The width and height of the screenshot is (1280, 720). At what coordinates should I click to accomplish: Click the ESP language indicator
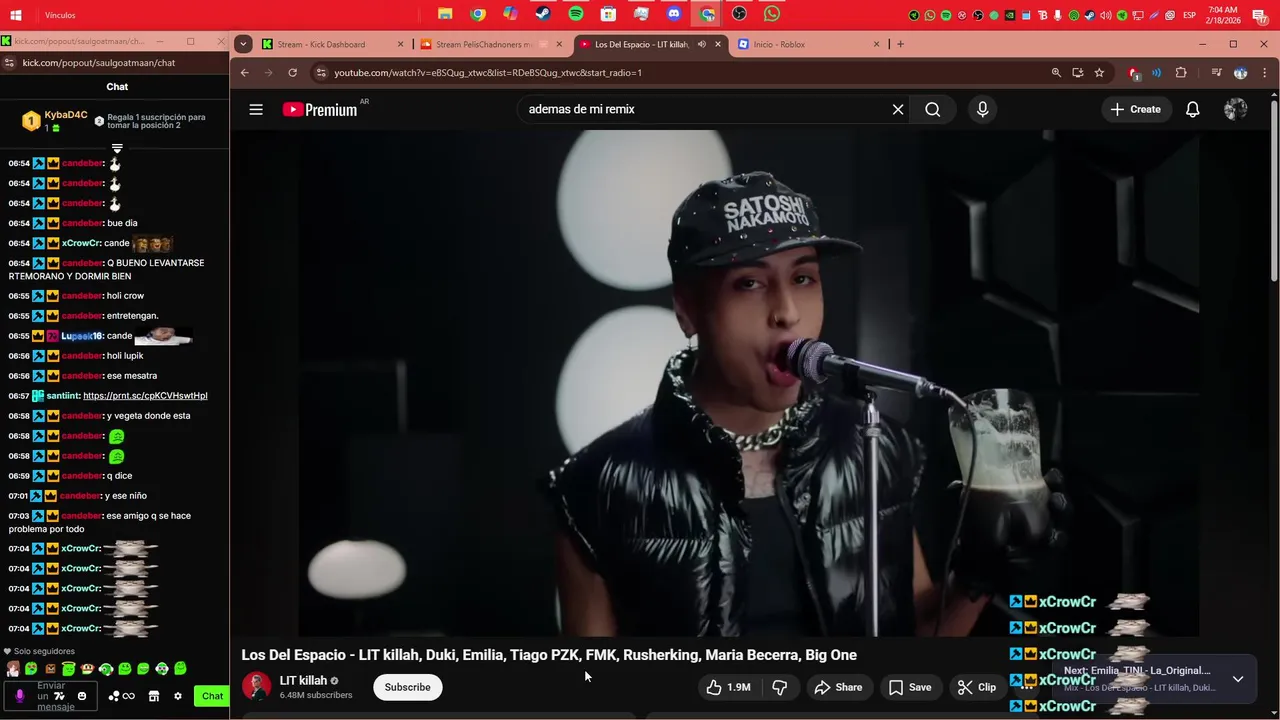tap(1190, 15)
